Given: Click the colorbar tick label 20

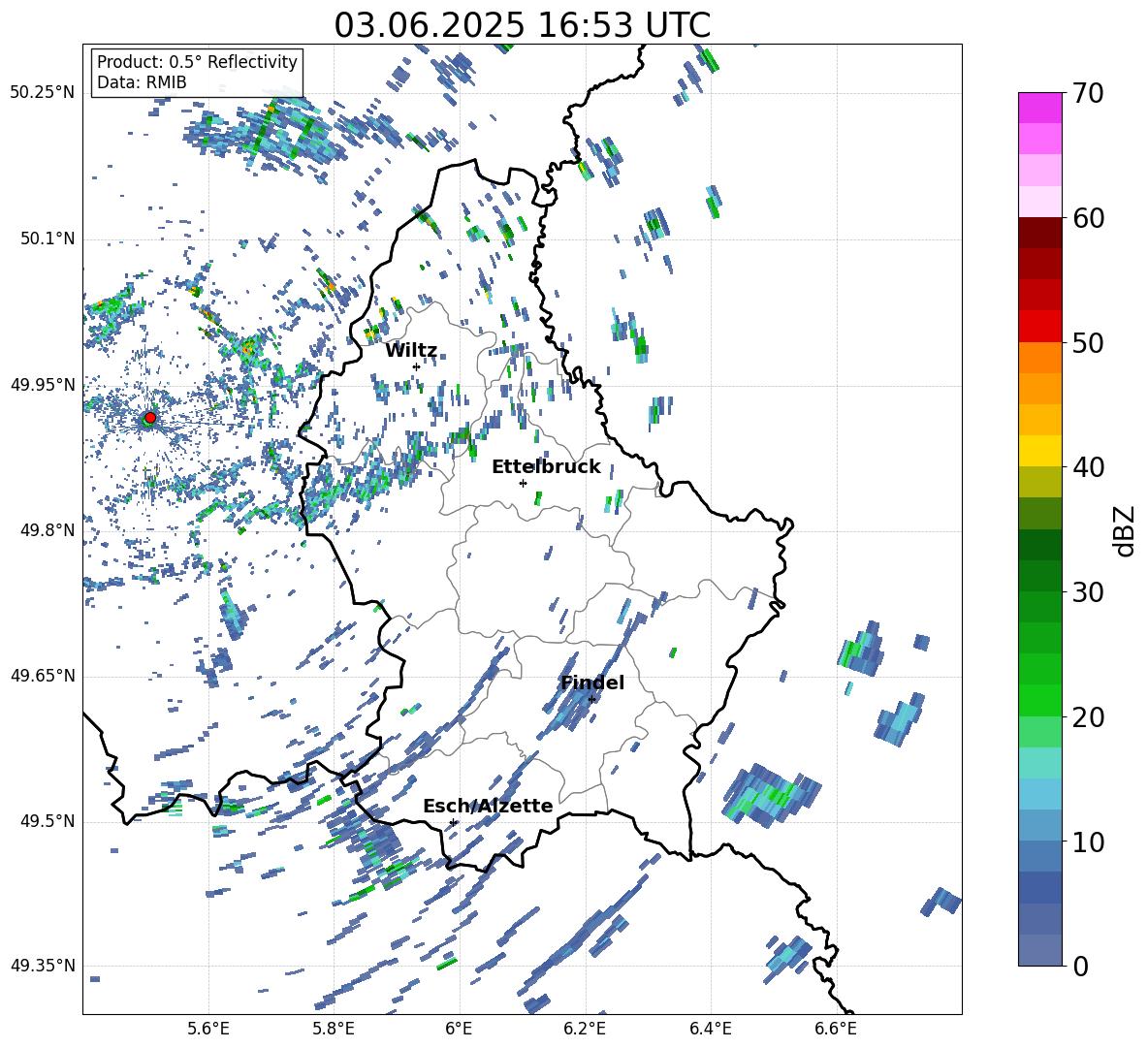Looking at the screenshot, I should click(1089, 717).
